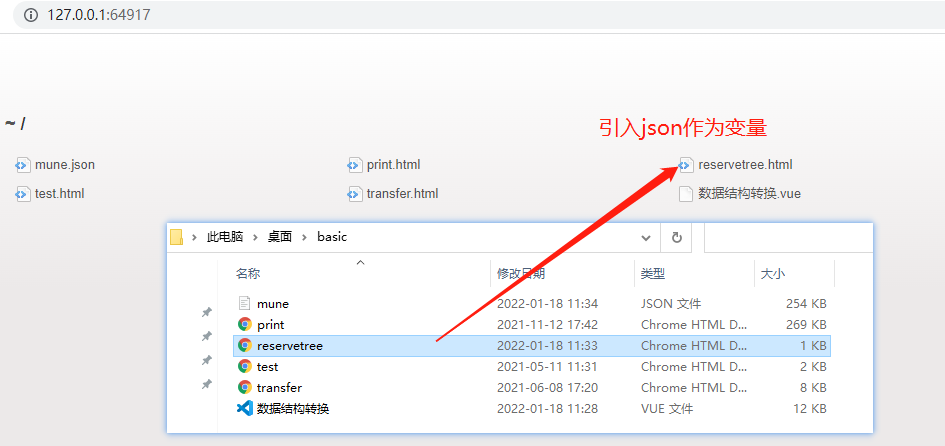Refresh the Explorer folder view

click(676, 237)
